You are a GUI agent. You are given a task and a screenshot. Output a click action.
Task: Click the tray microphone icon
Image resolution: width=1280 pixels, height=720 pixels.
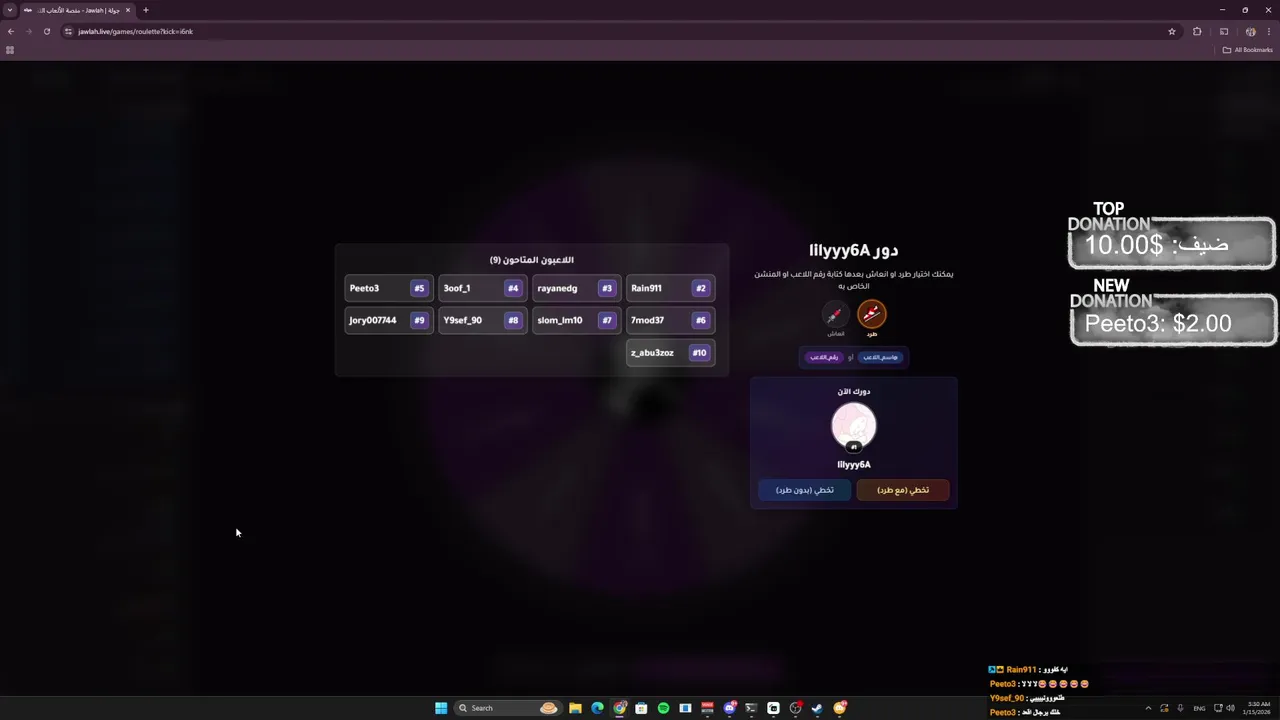coord(1181,708)
